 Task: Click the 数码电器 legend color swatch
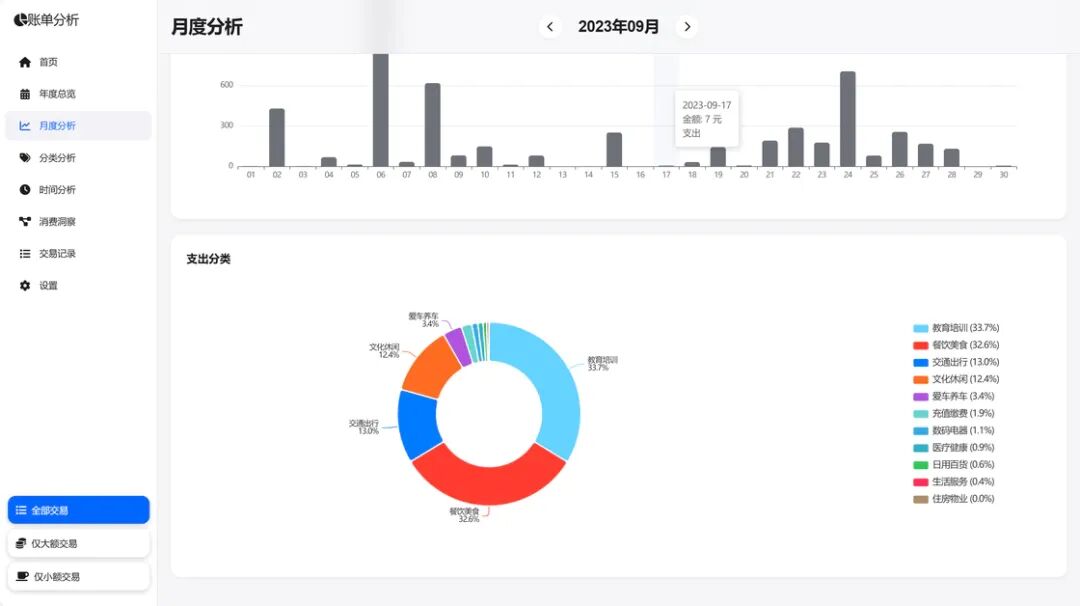(920, 431)
